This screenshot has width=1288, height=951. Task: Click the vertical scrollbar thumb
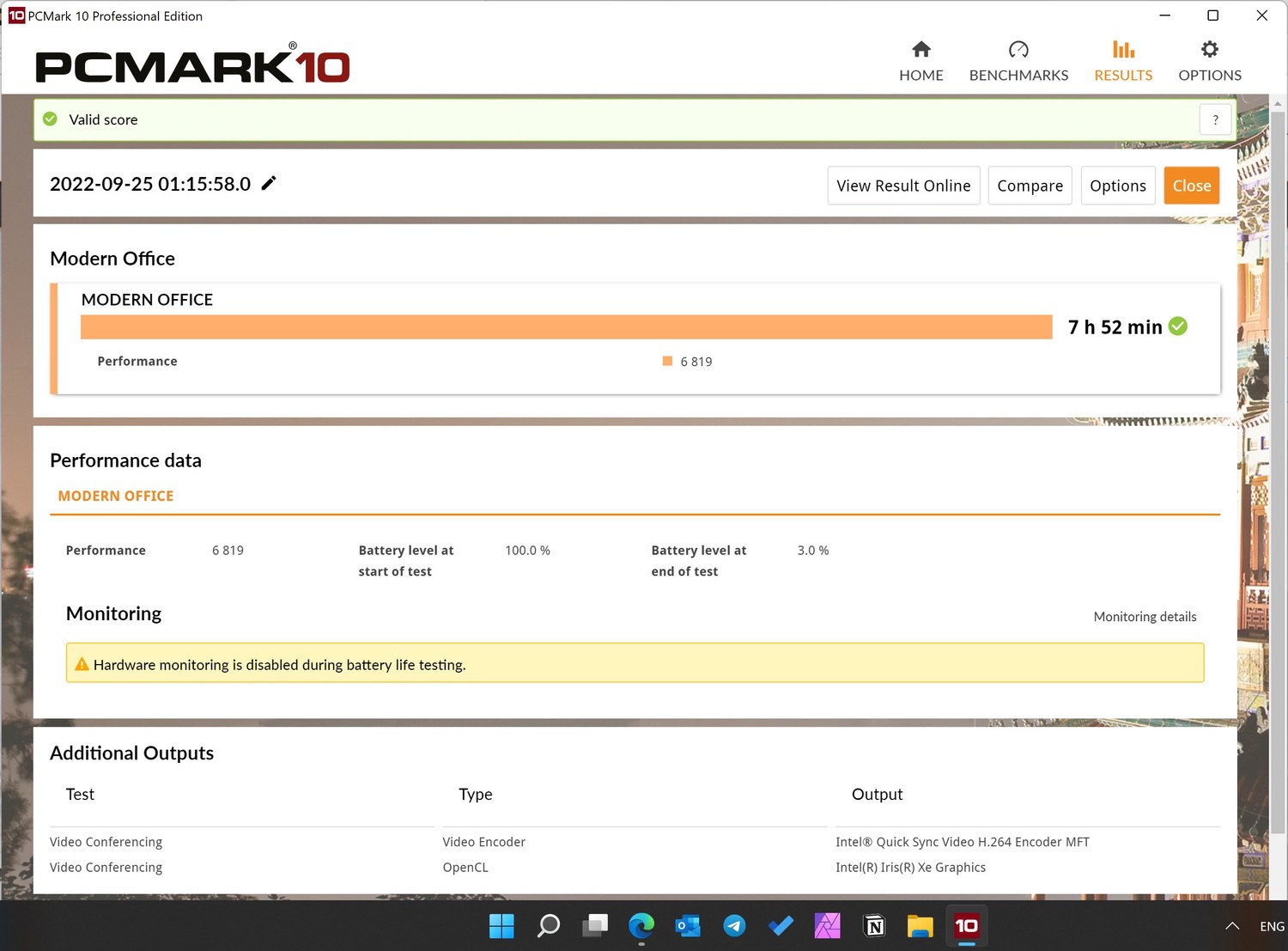[x=1278, y=472]
